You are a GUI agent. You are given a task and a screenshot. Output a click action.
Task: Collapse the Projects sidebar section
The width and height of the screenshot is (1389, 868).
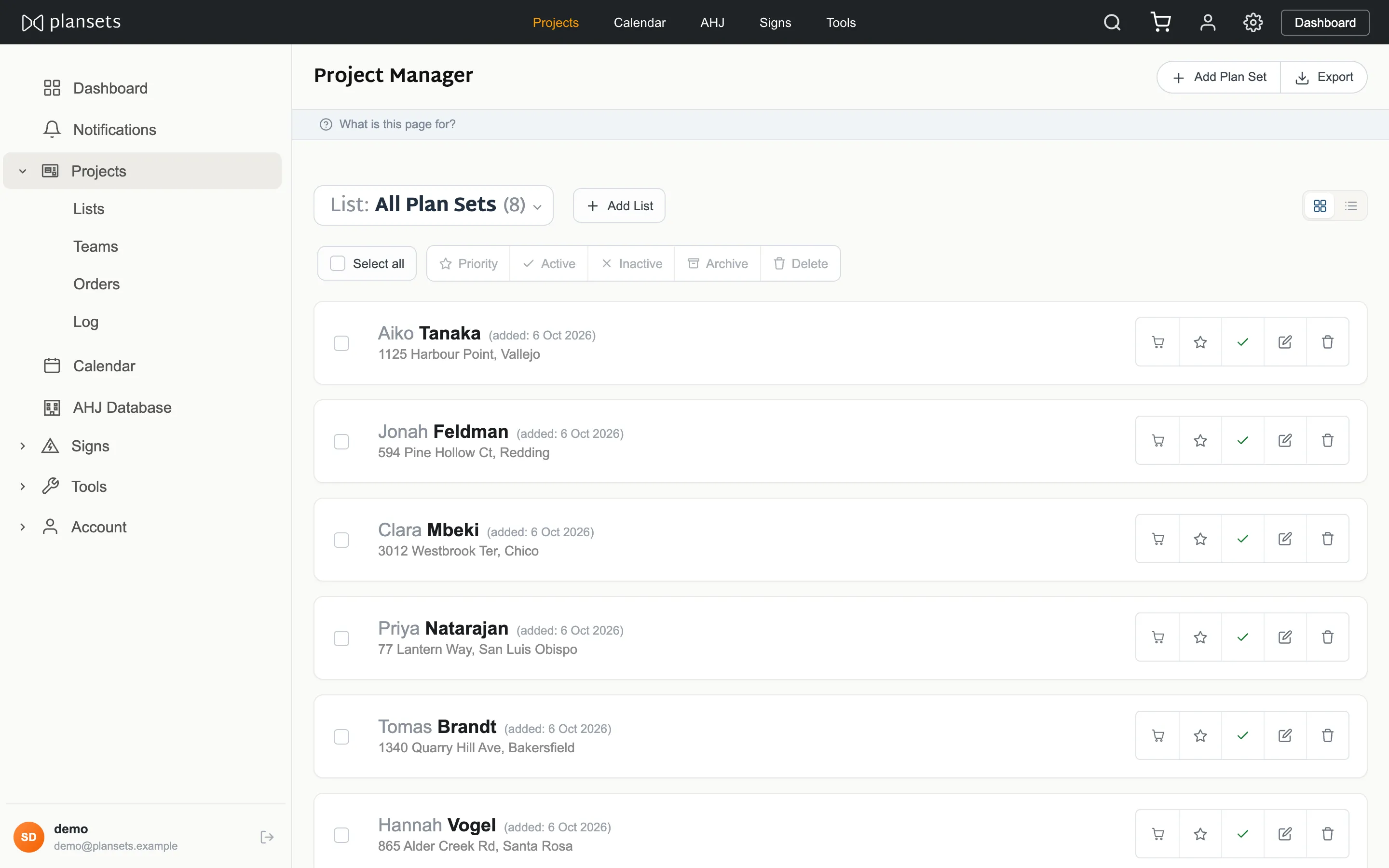tap(22, 171)
